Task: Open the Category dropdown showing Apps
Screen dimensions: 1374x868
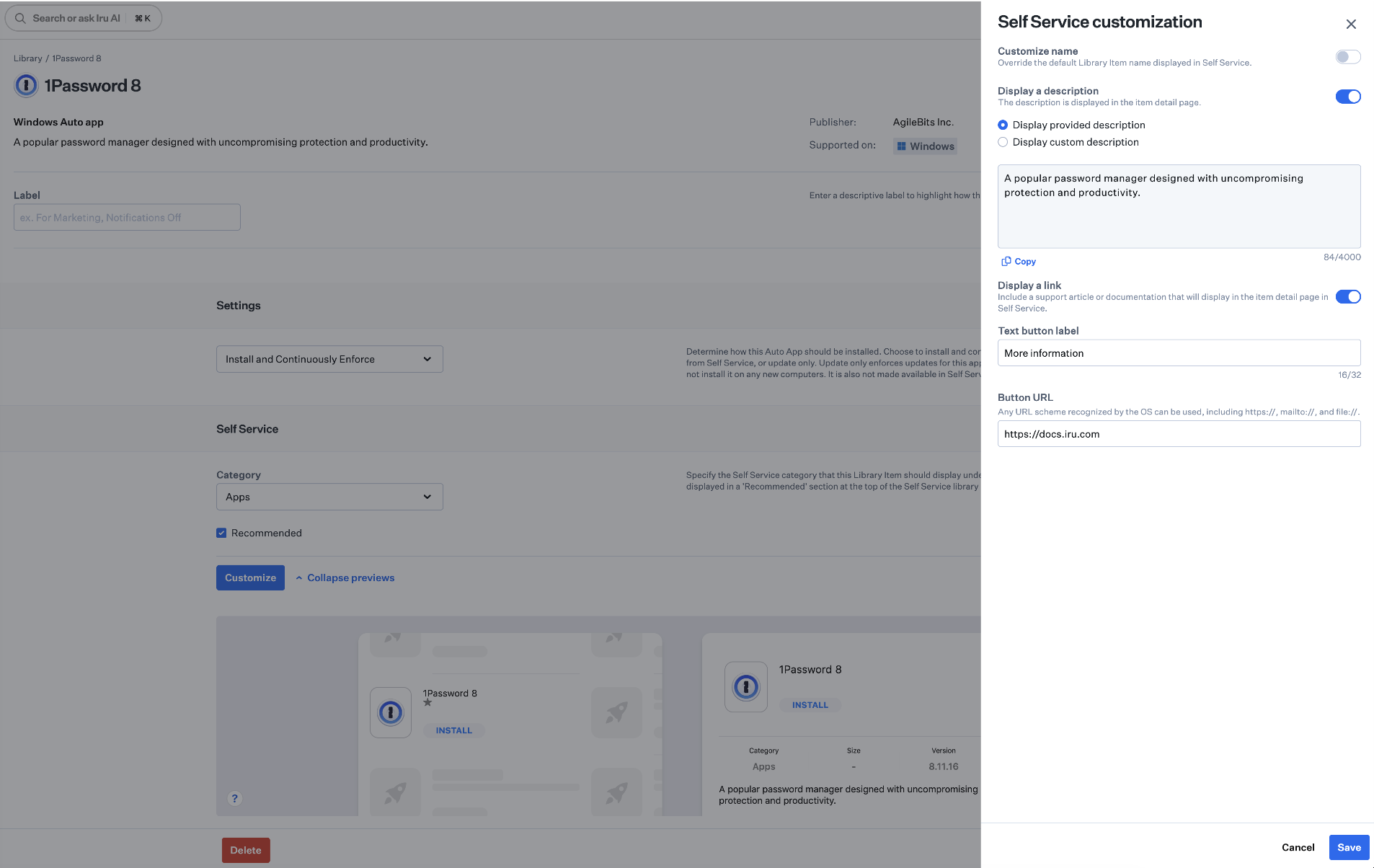Action: tap(329, 496)
